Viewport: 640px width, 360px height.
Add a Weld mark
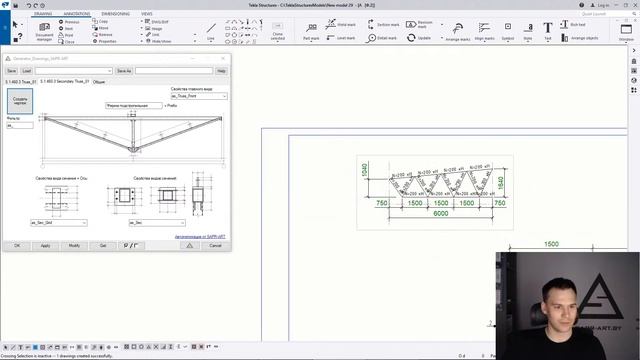point(341,24)
